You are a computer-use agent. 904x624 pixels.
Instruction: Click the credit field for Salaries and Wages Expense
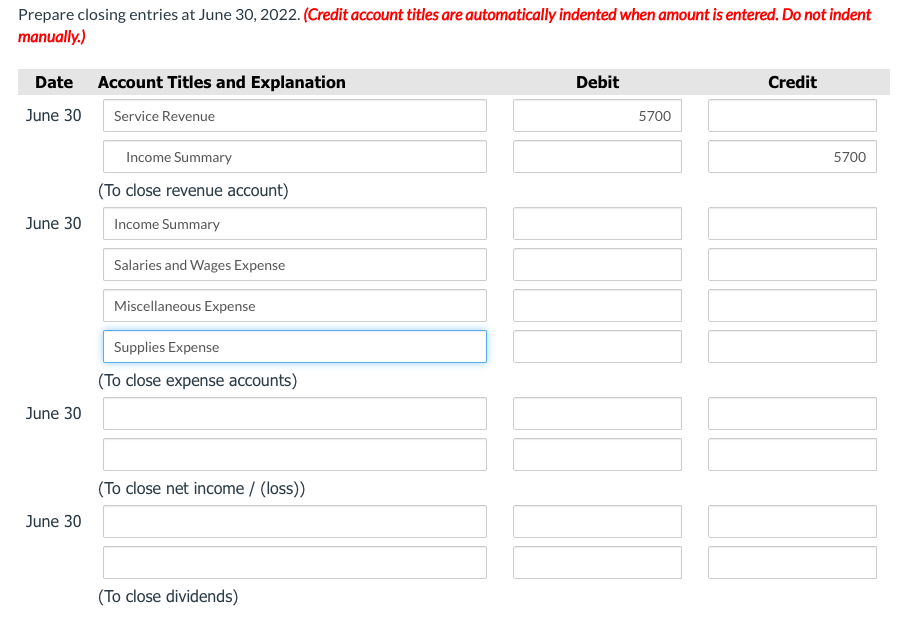pos(791,264)
